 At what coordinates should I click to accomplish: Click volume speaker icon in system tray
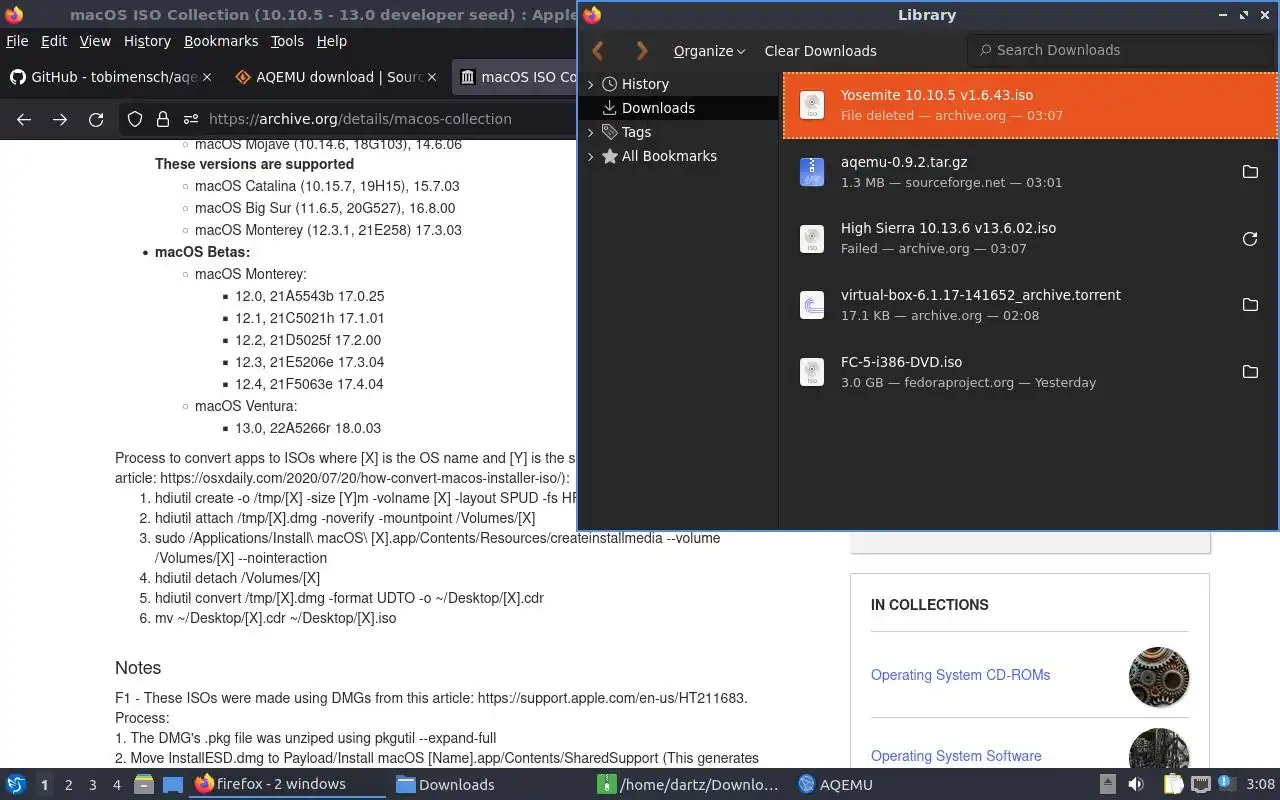point(1136,785)
